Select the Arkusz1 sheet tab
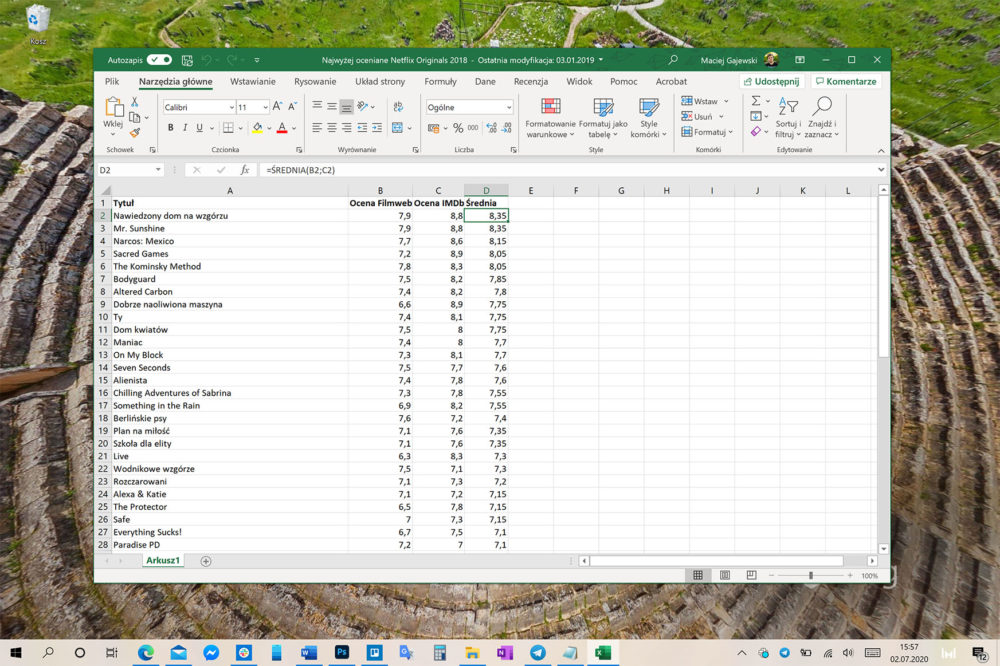 tap(163, 561)
